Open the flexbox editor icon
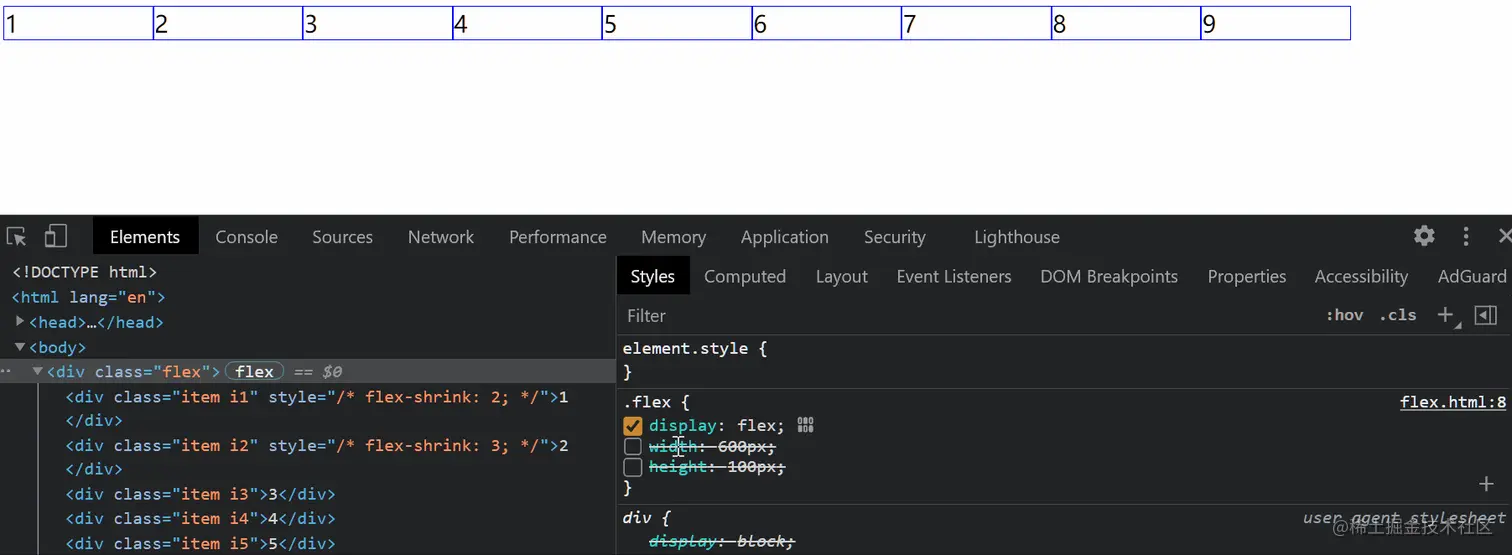 pos(806,425)
